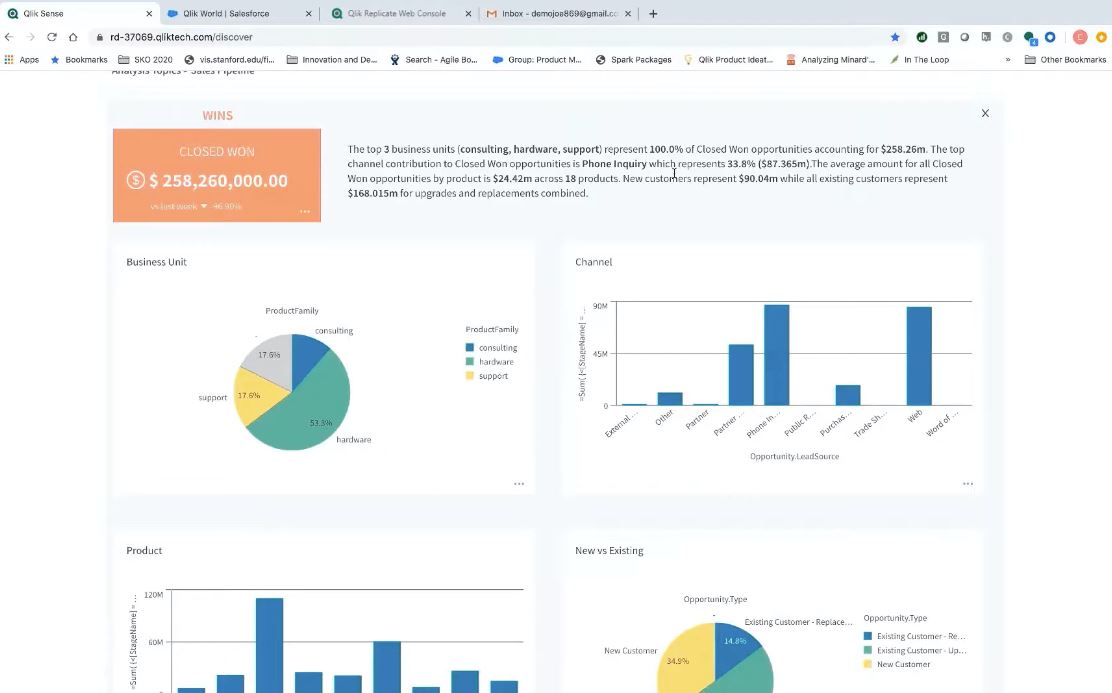The width and height of the screenshot is (1112, 693).
Task: Click the Existing Customer - Up... legend swatch
Action: coord(868,650)
